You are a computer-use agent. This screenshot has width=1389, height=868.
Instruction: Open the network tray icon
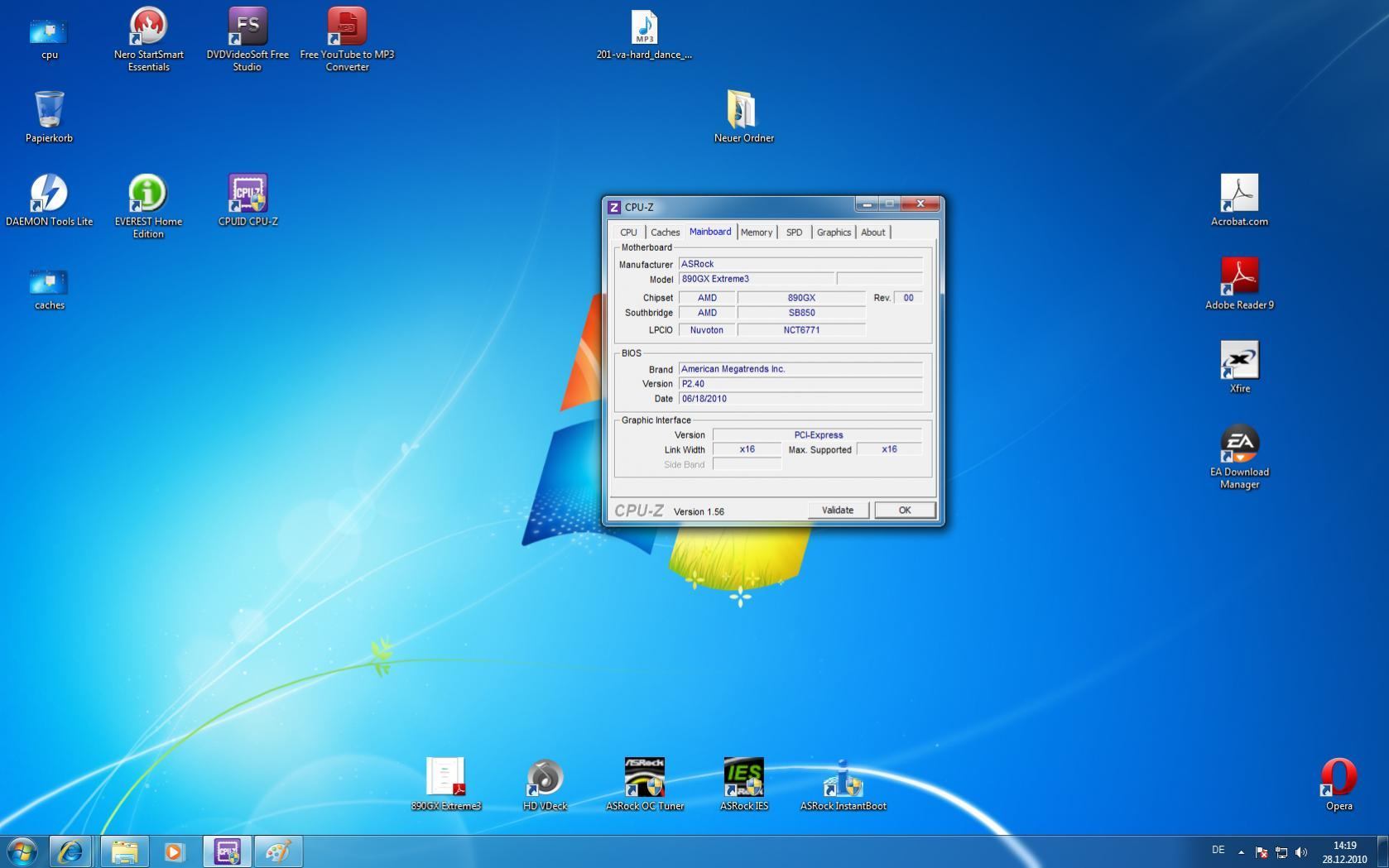click(1281, 851)
